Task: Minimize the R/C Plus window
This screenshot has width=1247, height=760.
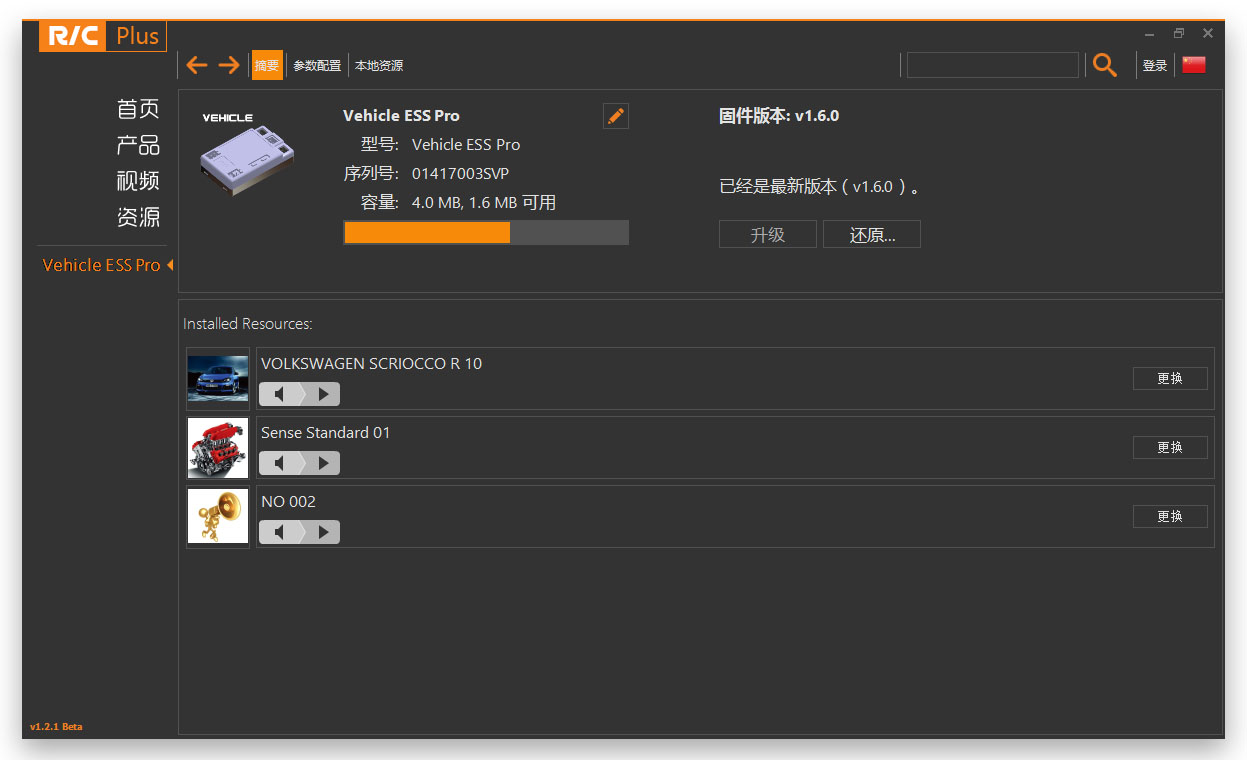Action: click(x=1150, y=34)
